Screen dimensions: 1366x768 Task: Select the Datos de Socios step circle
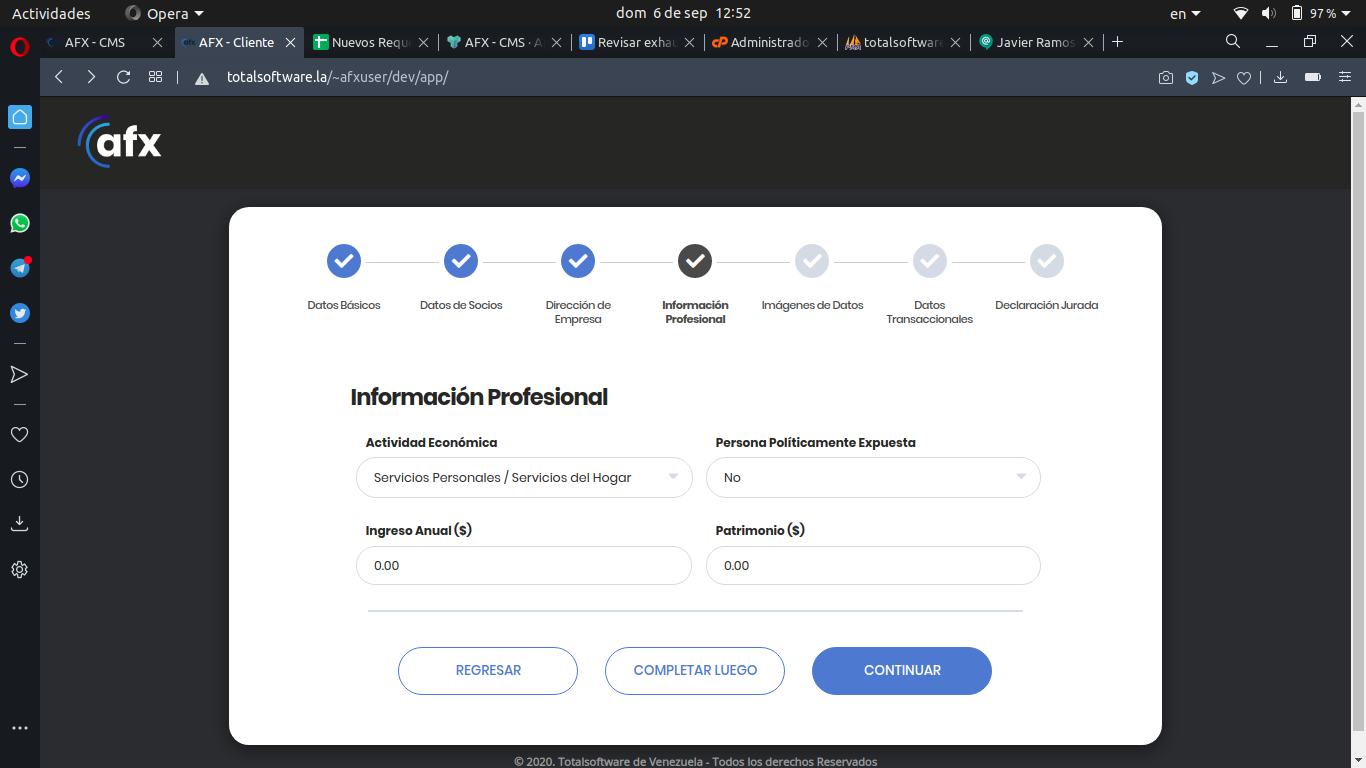(x=461, y=261)
